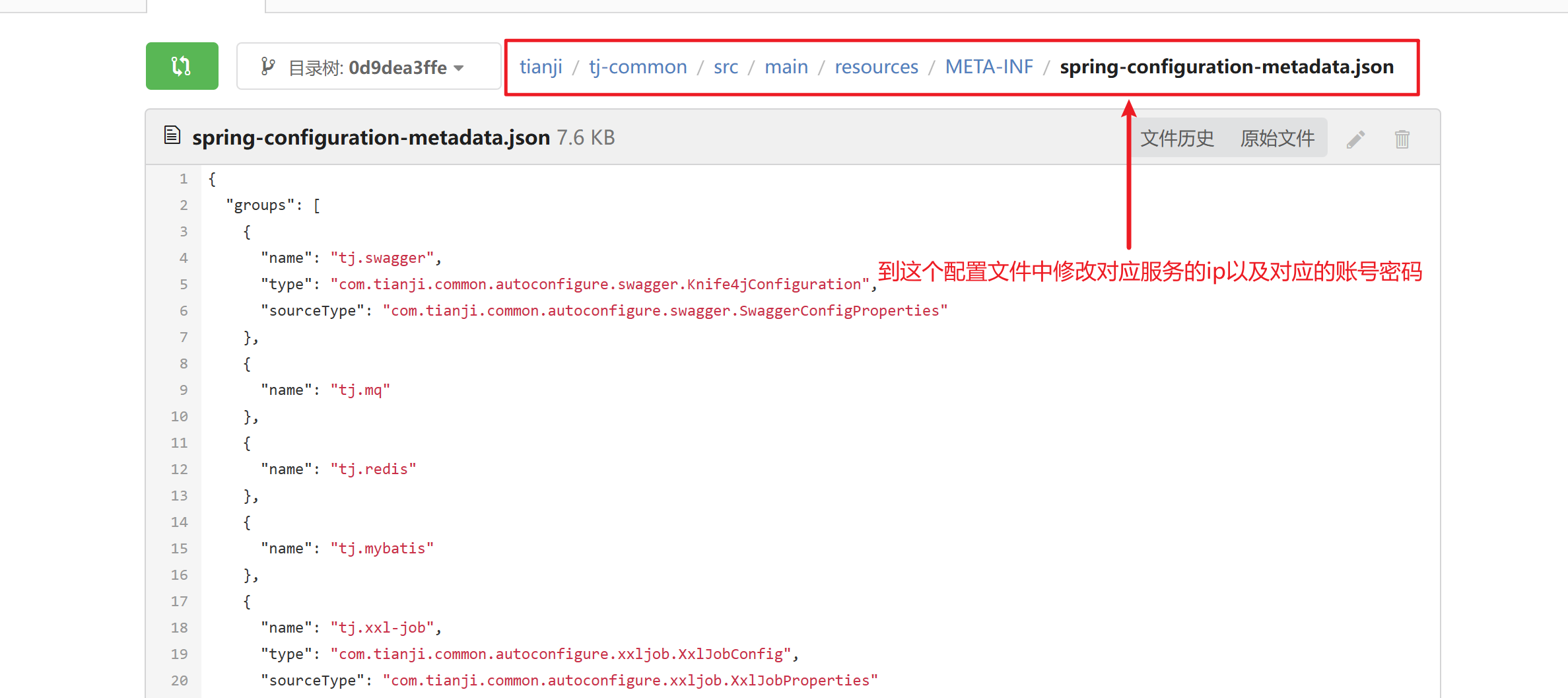Select line number 15

click(x=180, y=549)
